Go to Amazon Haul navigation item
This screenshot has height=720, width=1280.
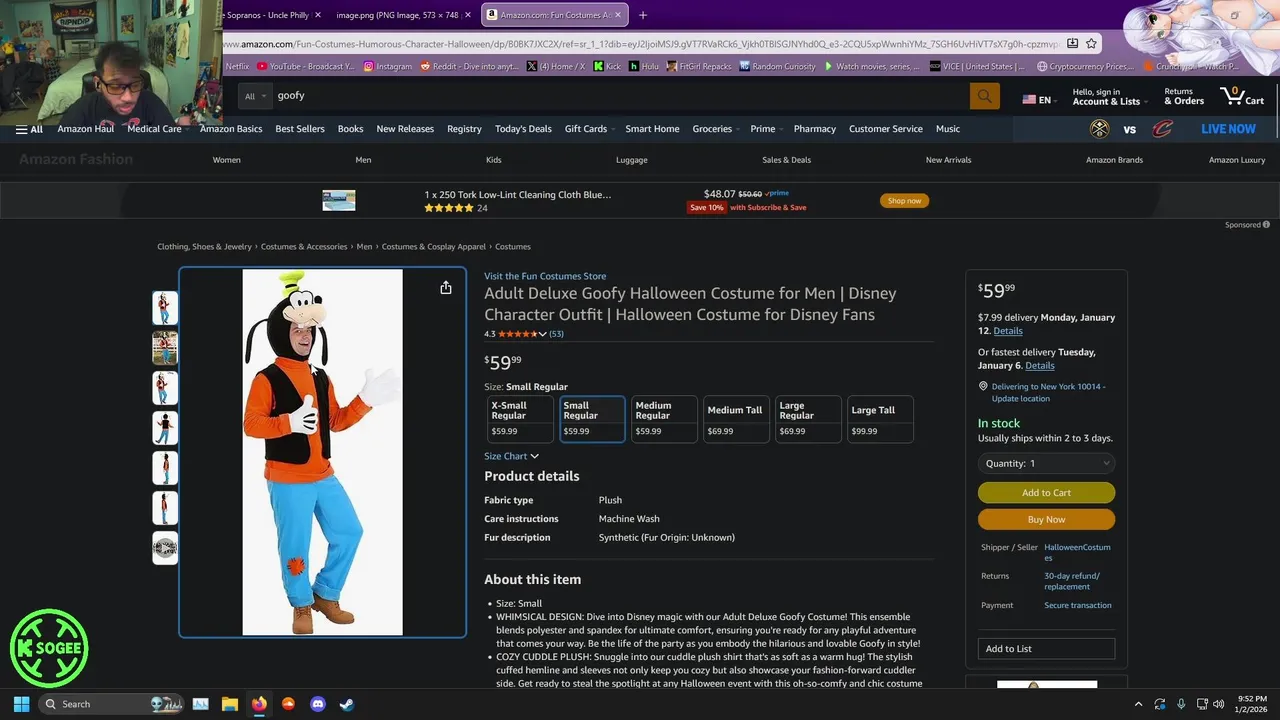pos(85,129)
